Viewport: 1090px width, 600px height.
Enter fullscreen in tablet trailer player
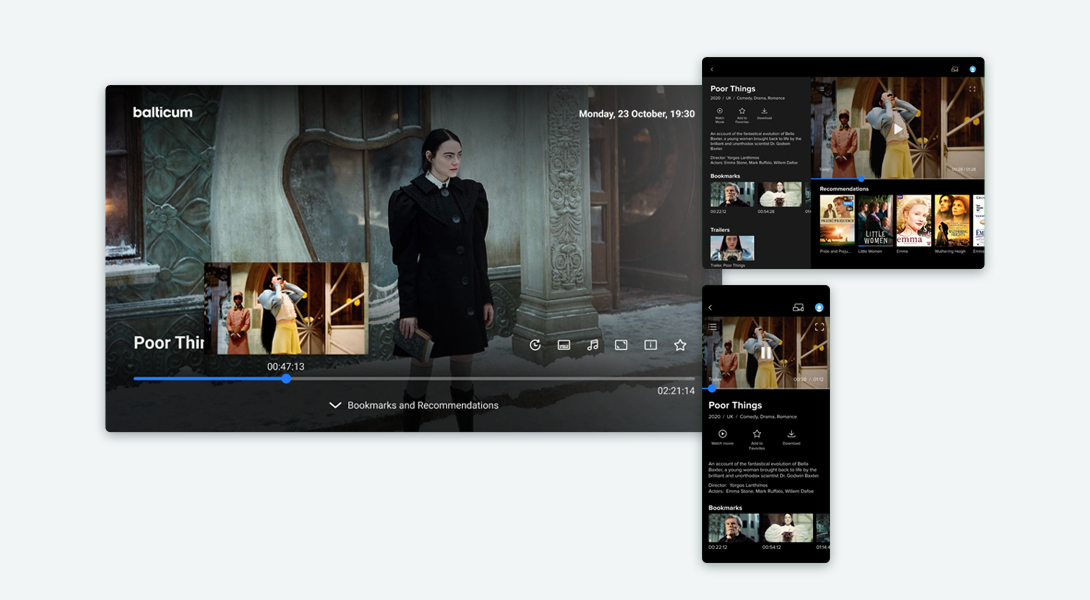pyautogui.click(x=972, y=89)
